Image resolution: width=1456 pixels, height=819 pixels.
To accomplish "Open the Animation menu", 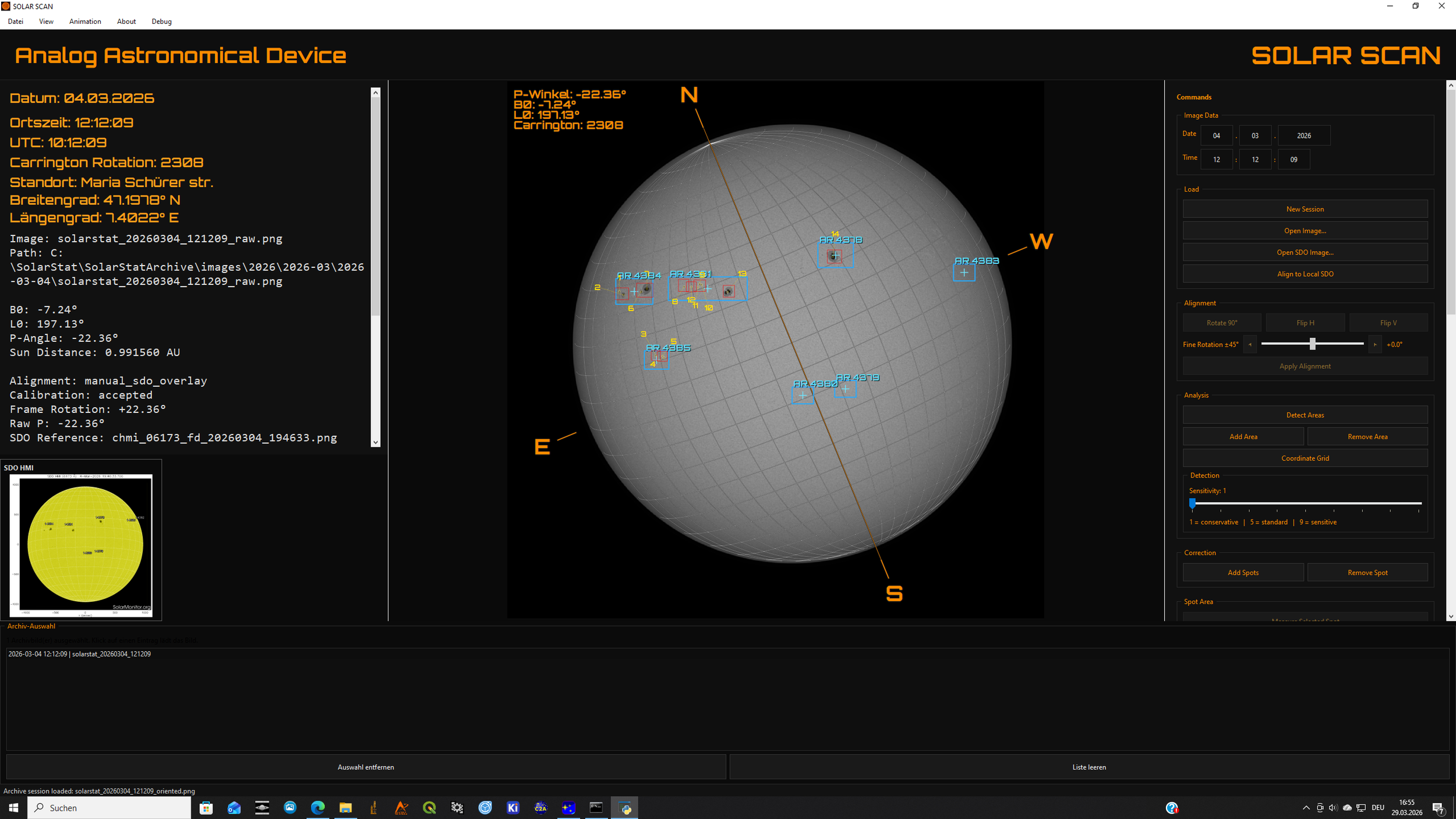I will pyautogui.click(x=85, y=22).
